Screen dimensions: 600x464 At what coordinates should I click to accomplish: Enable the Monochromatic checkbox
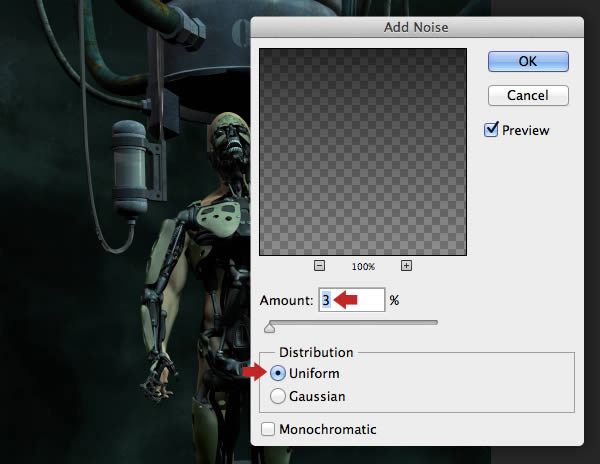(x=267, y=429)
